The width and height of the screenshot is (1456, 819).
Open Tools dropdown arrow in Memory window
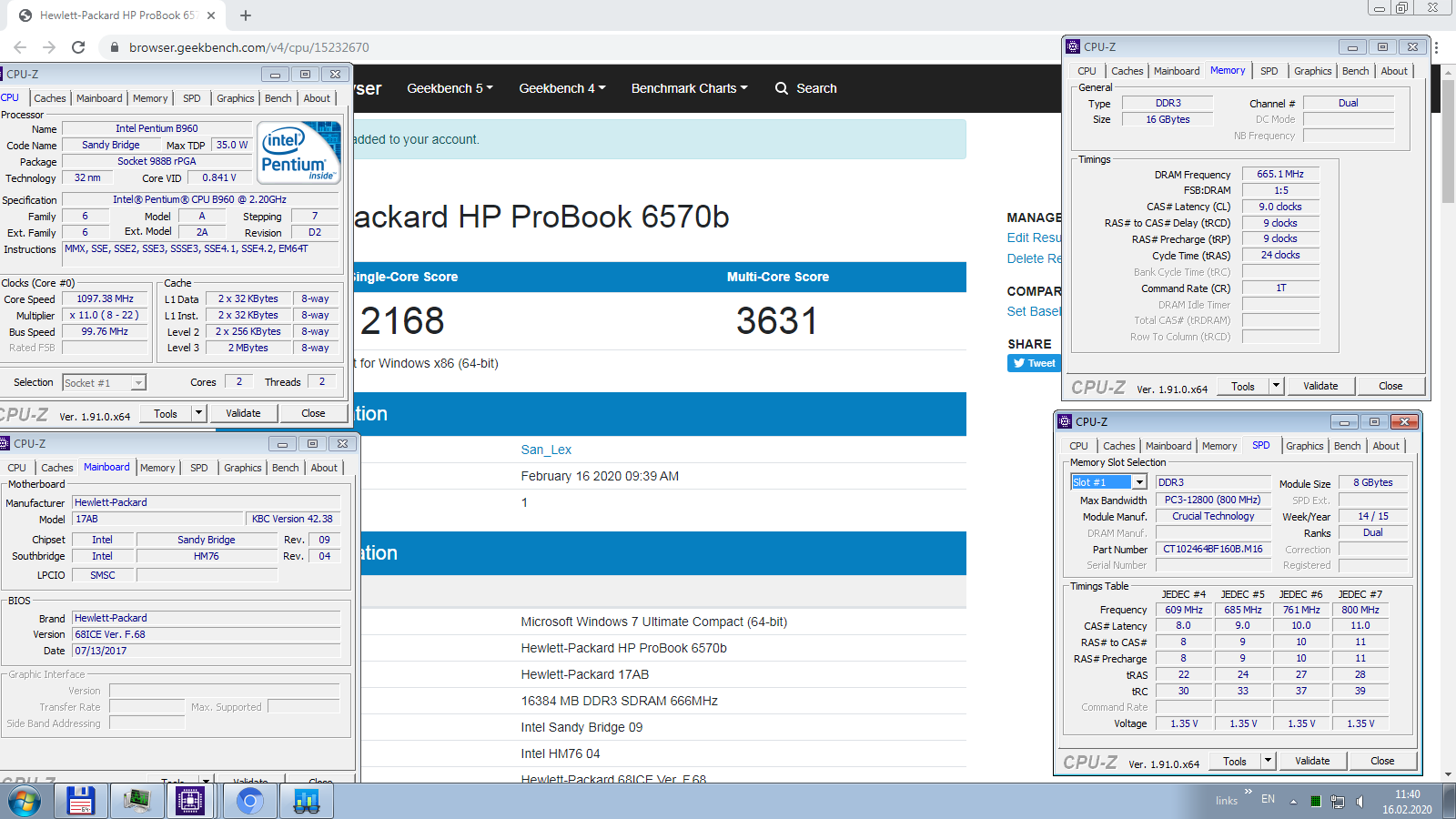coord(1276,386)
